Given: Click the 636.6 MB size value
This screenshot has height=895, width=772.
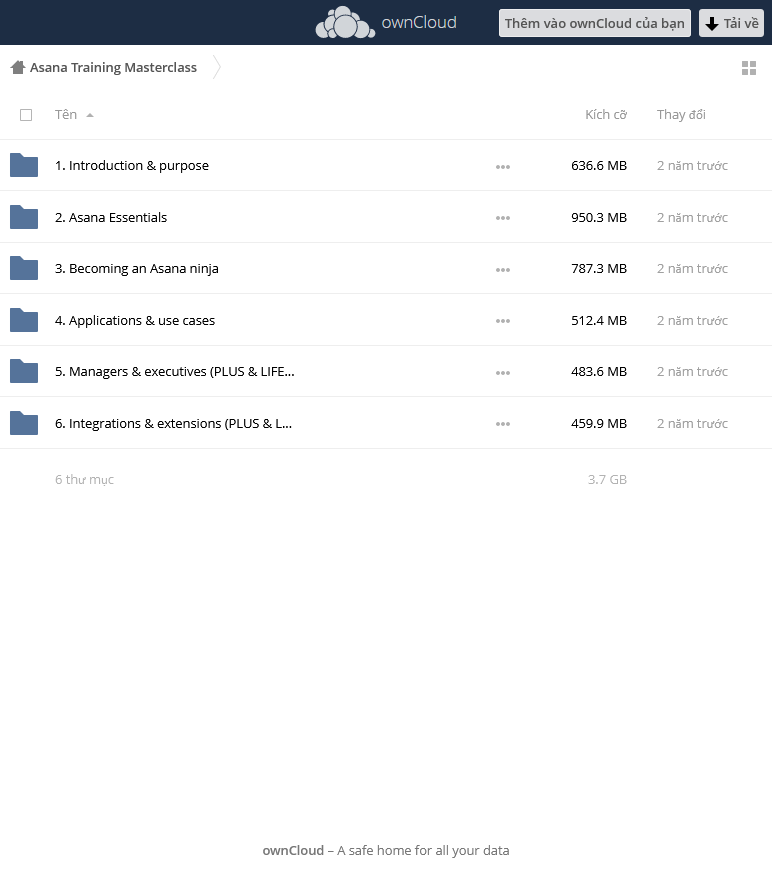Looking at the screenshot, I should coord(599,166).
